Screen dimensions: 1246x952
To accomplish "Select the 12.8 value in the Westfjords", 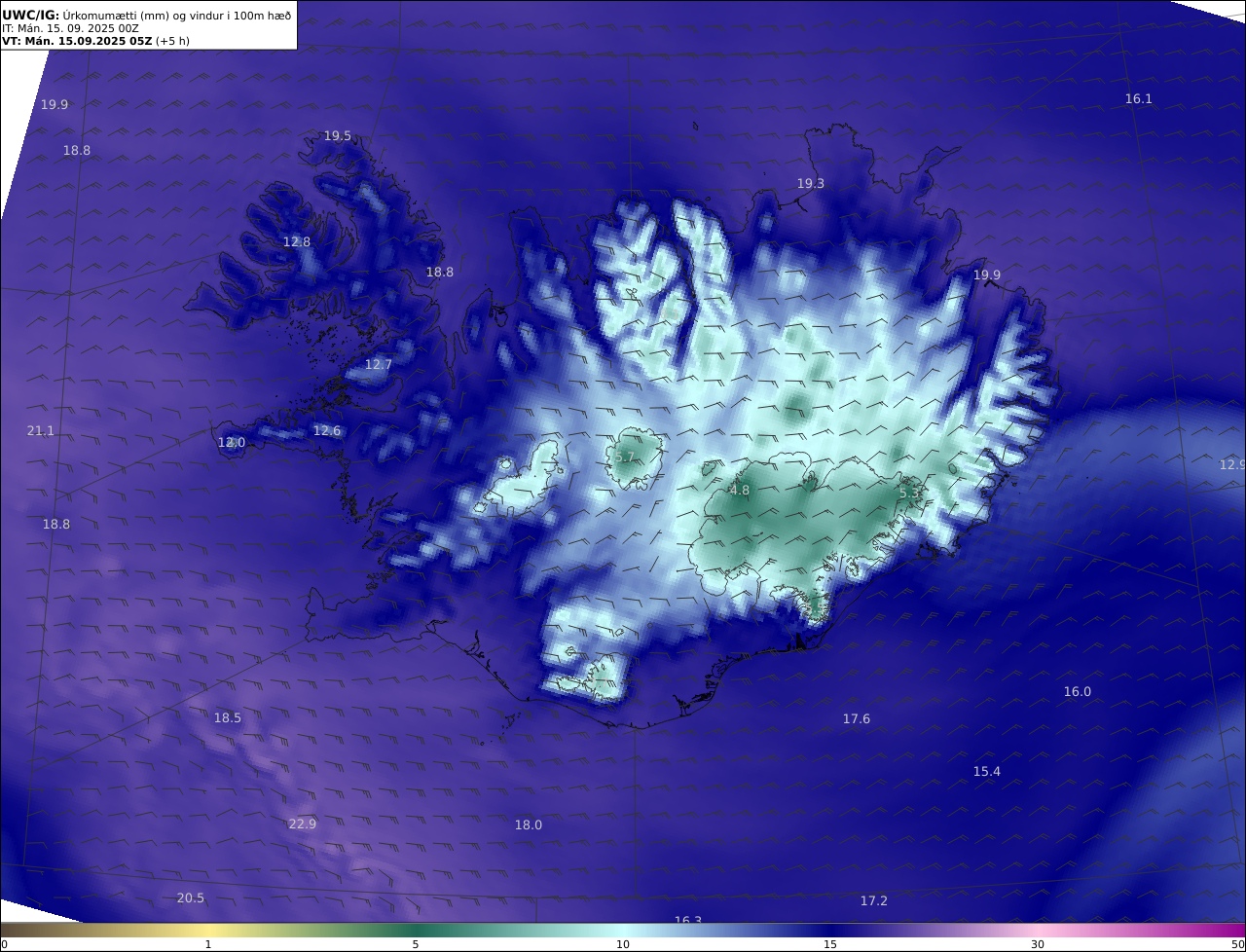I will 297,241.
